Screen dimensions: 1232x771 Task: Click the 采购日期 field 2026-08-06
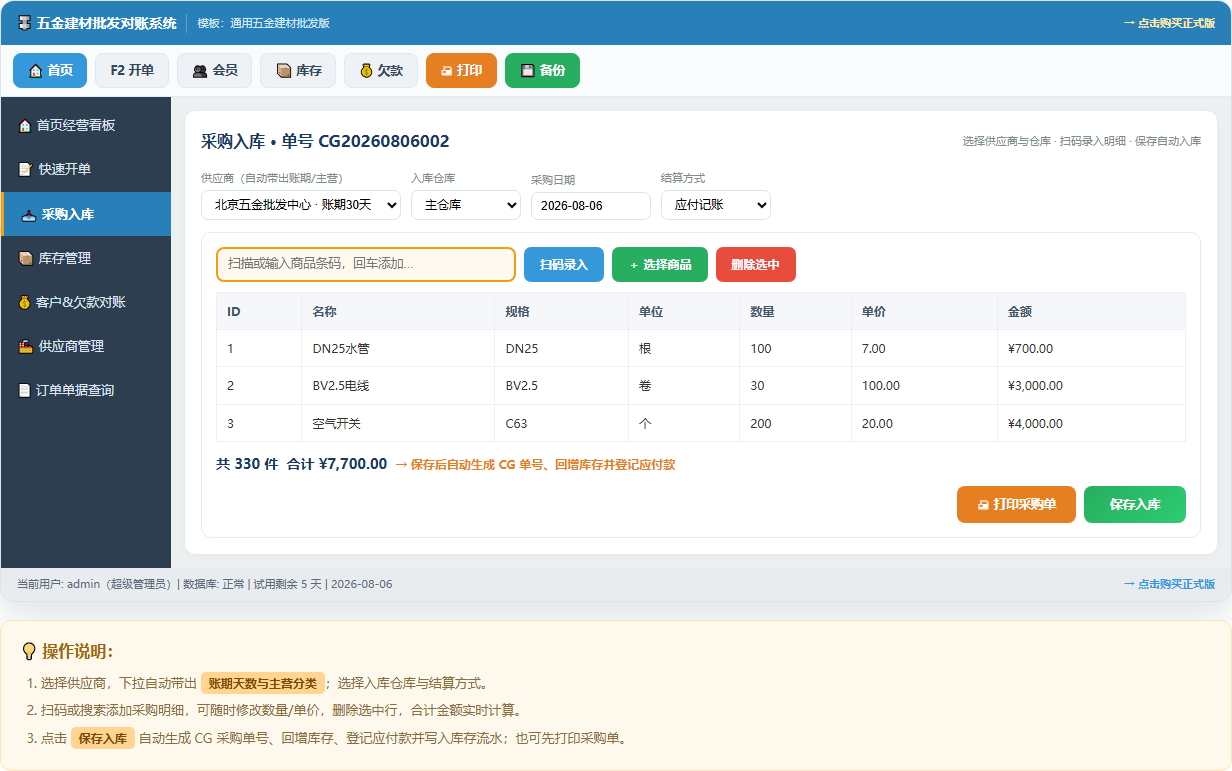coord(591,206)
